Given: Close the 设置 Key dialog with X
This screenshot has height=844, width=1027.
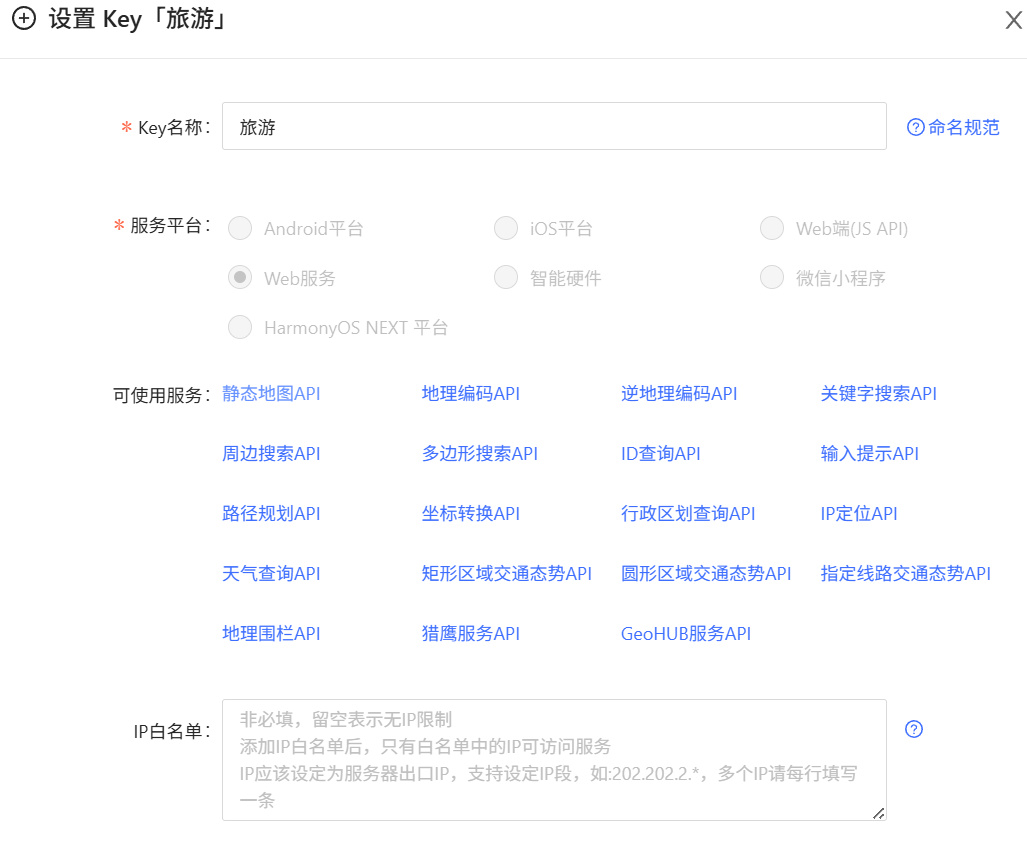Looking at the screenshot, I should click(1013, 20).
